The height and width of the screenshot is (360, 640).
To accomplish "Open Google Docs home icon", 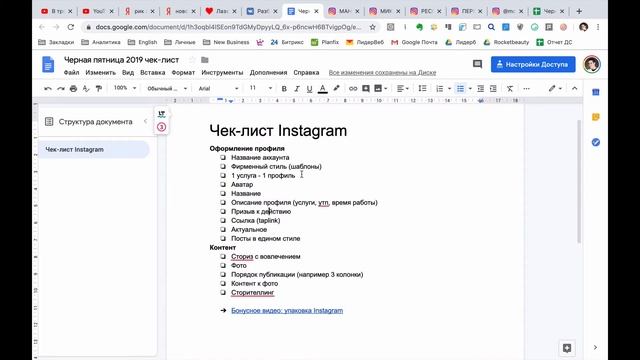I will click(48, 64).
